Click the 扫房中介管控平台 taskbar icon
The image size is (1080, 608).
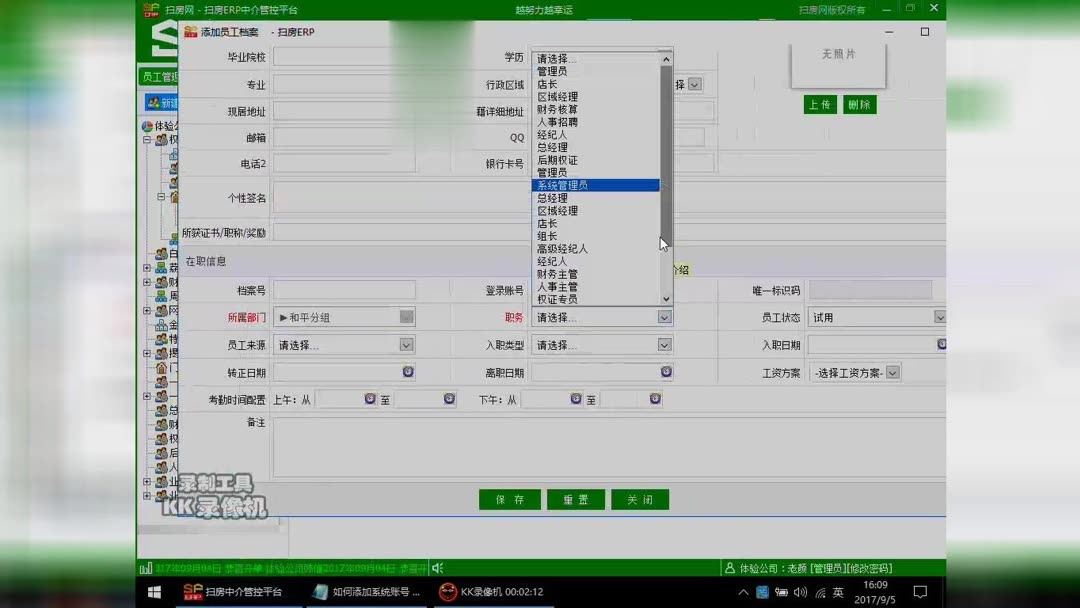(193, 591)
